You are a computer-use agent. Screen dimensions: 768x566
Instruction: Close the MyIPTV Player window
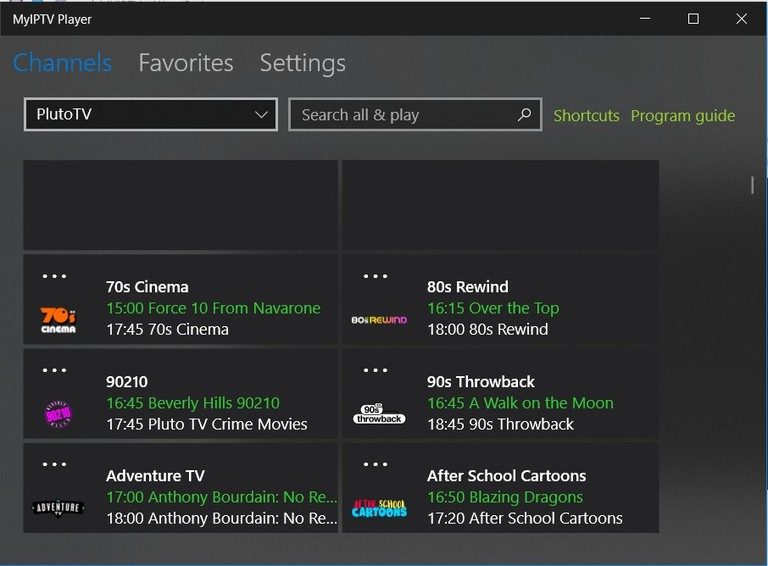coord(741,19)
